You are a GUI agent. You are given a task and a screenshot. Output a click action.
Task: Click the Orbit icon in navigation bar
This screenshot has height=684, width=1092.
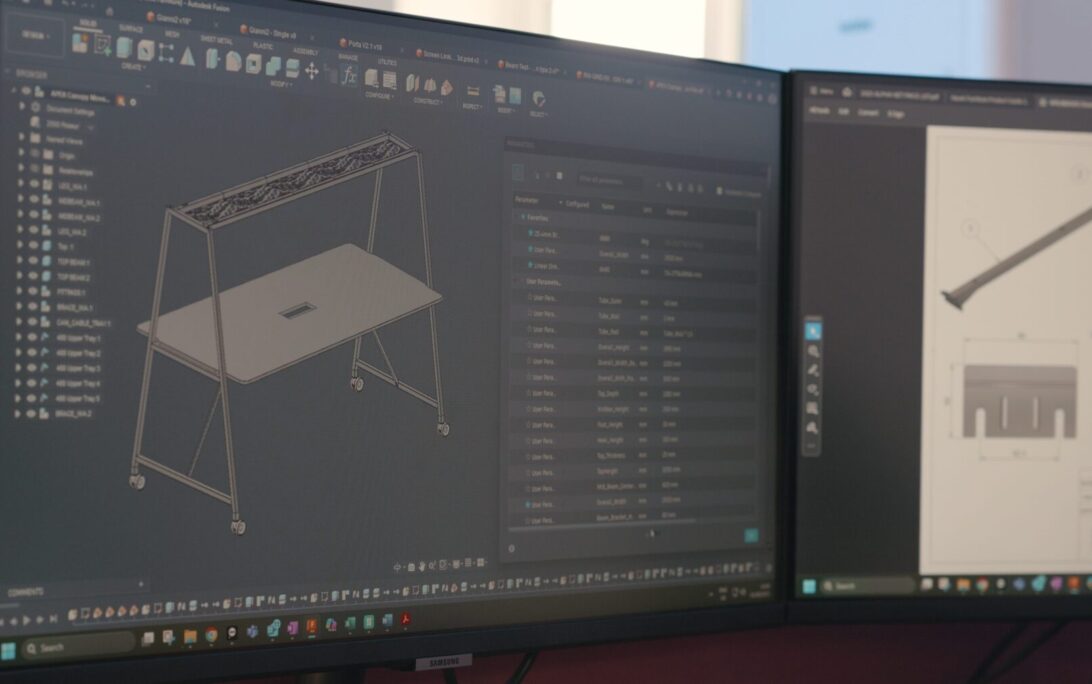tap(398, 568)
